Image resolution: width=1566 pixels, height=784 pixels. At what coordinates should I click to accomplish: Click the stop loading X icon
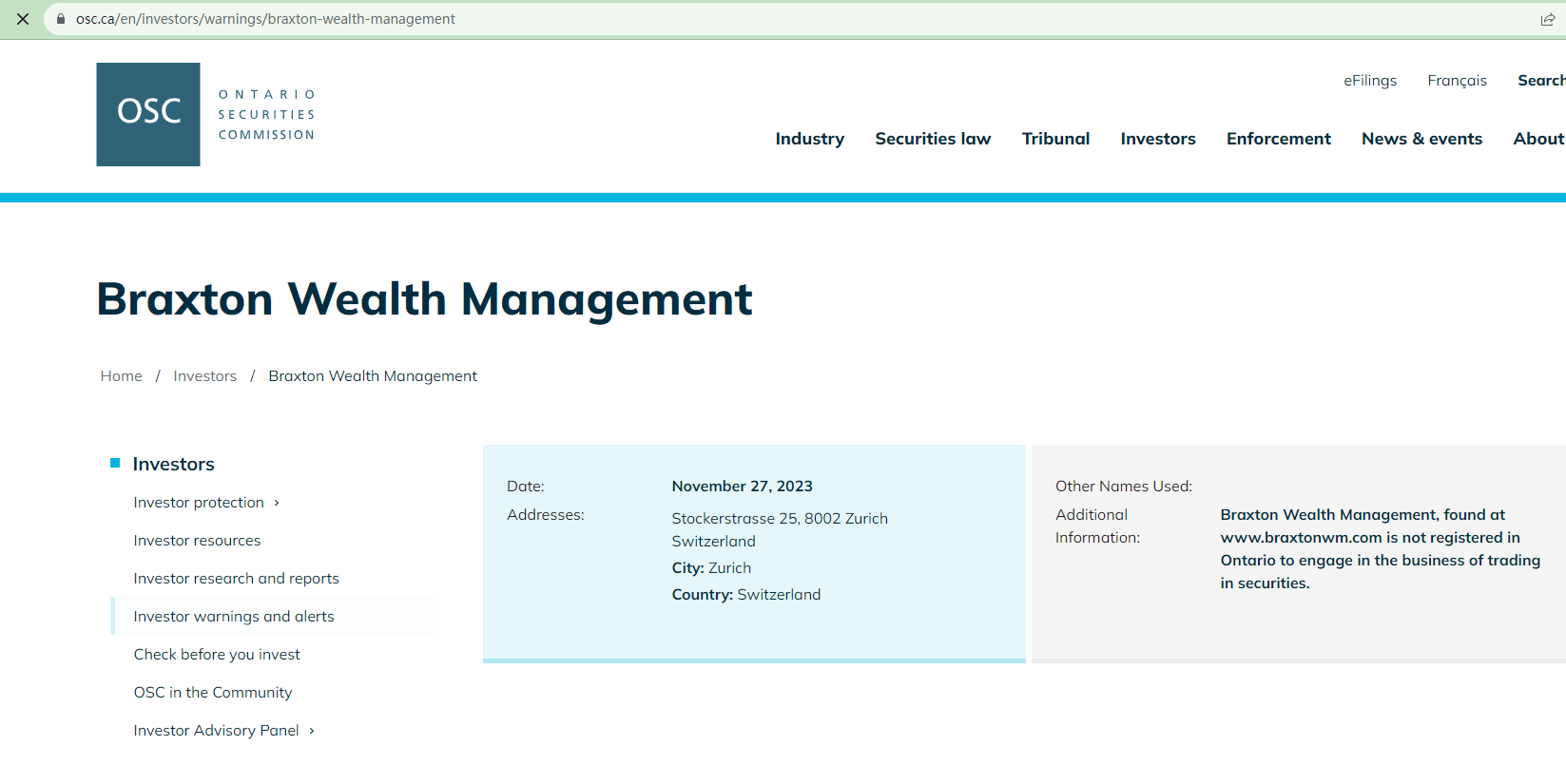(x=23, y=19)
